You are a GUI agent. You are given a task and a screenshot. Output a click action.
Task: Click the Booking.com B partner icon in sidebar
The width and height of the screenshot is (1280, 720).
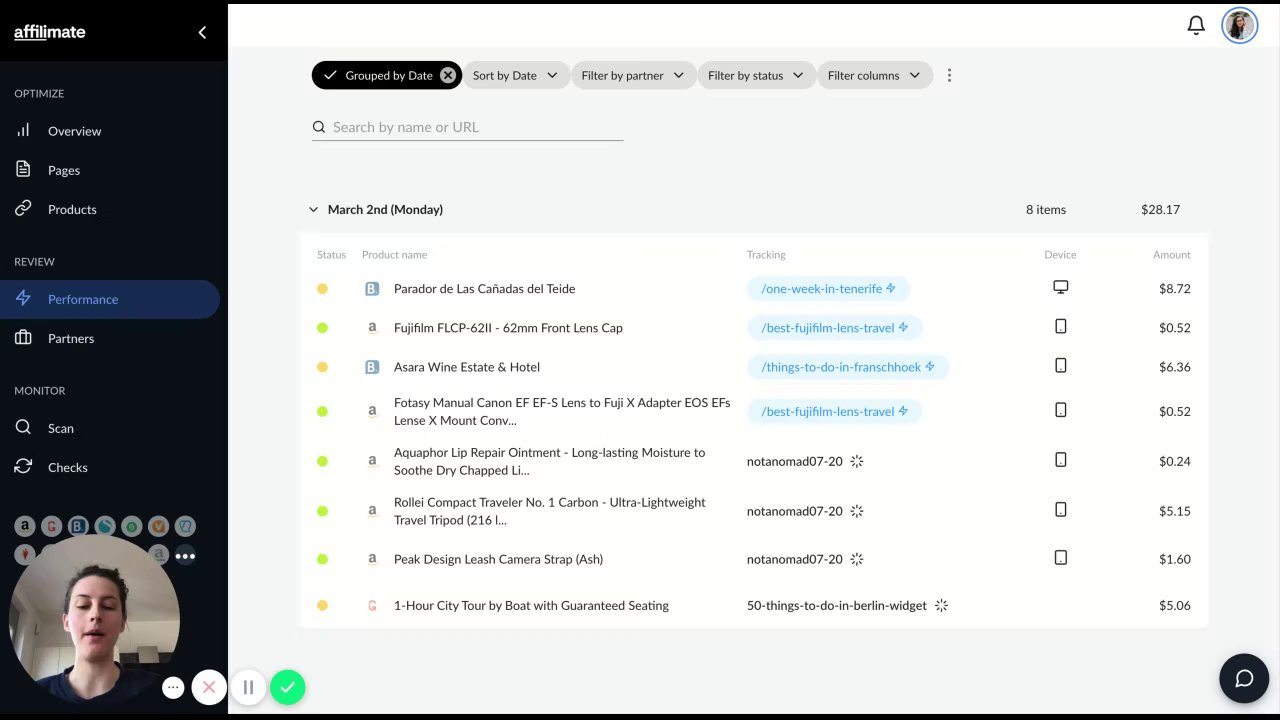tap(78, 526)
